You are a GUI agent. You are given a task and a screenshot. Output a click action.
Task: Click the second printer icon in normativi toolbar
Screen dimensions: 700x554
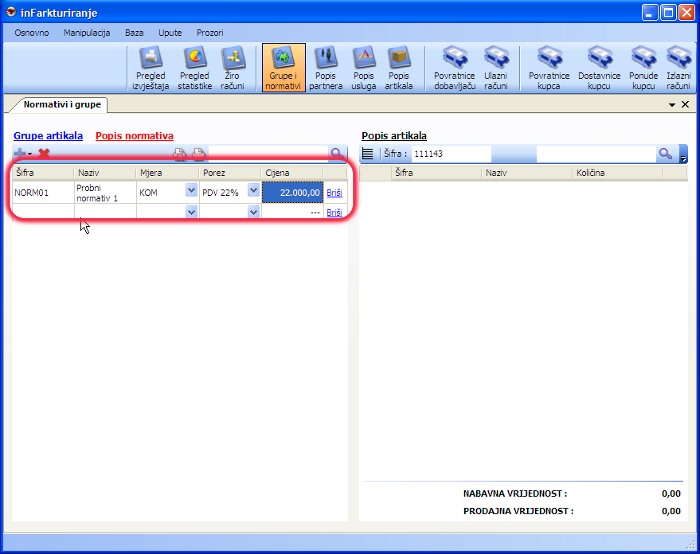[x=199, y=154]
